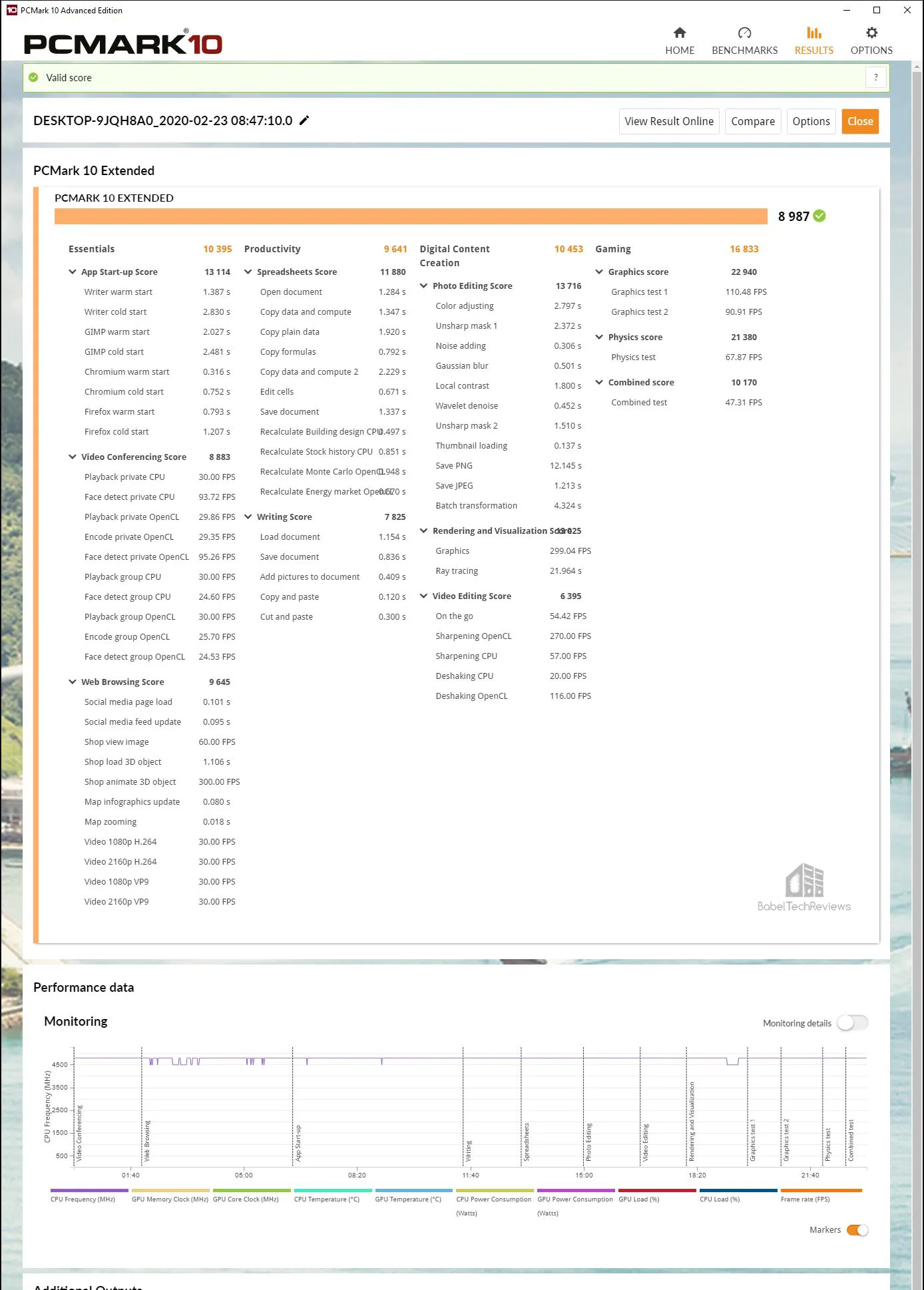Click the Gaming 16 833 score
Screen dimensions: 924x1290
click(744, 249)
